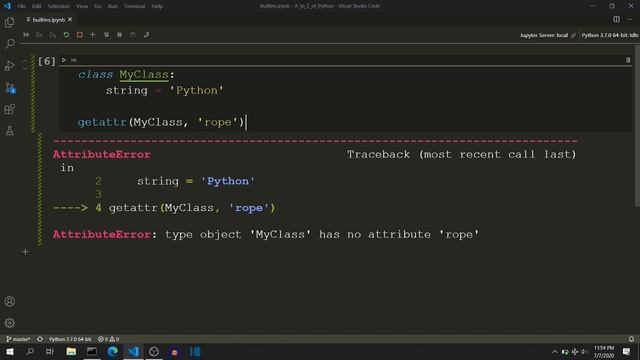Open Task View on taskbar

(x=50, y=352)
